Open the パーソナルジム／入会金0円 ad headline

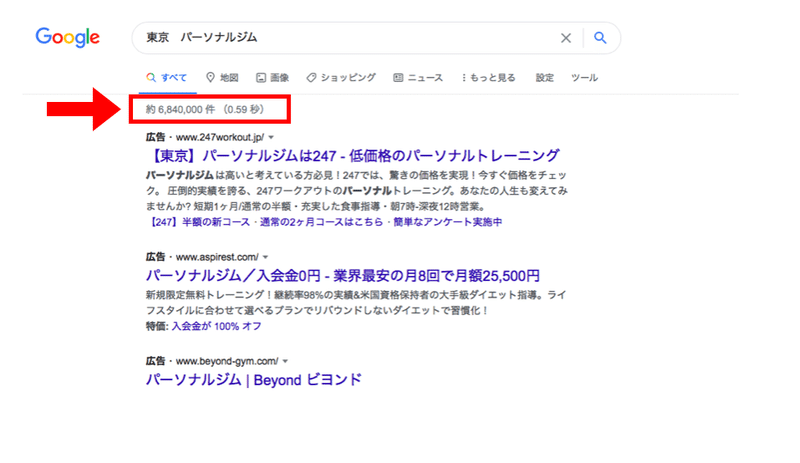coord(343,276)
